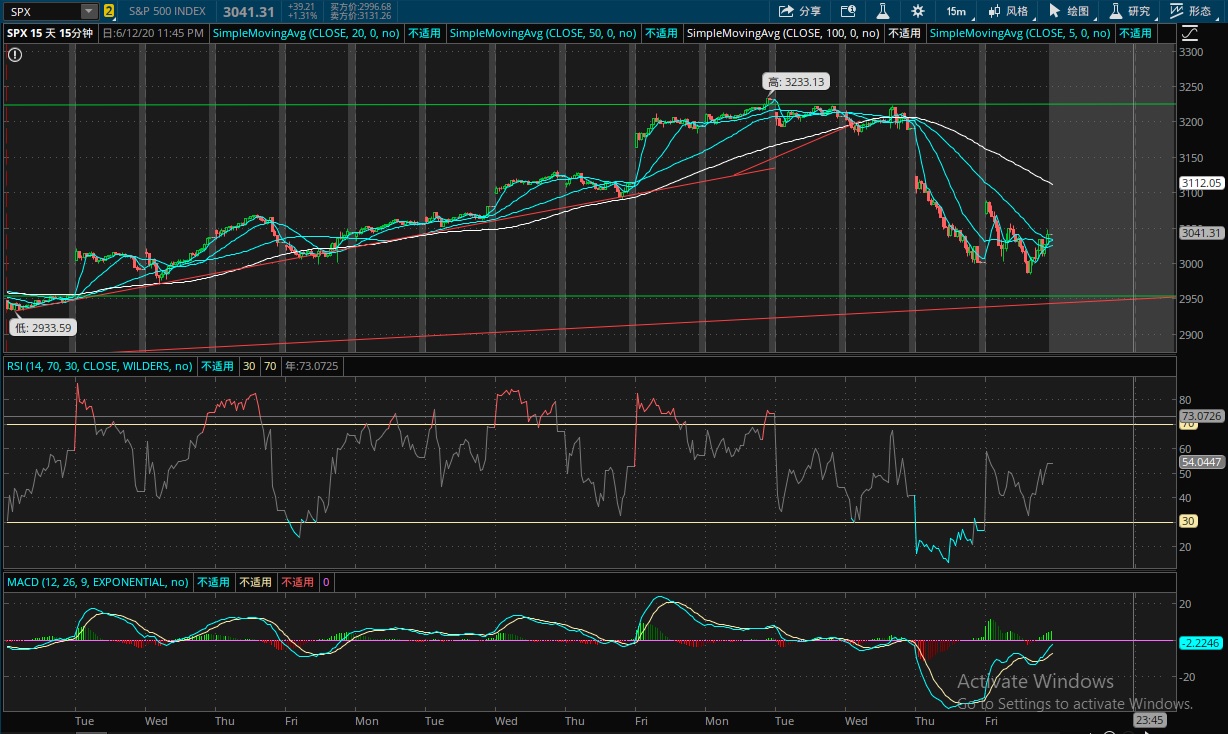This screenshot has height=734, width=1228.
Task: Click the MACD (12, 26, 9, EXPONENTIAL, no) label
Action: pos(98,582)
